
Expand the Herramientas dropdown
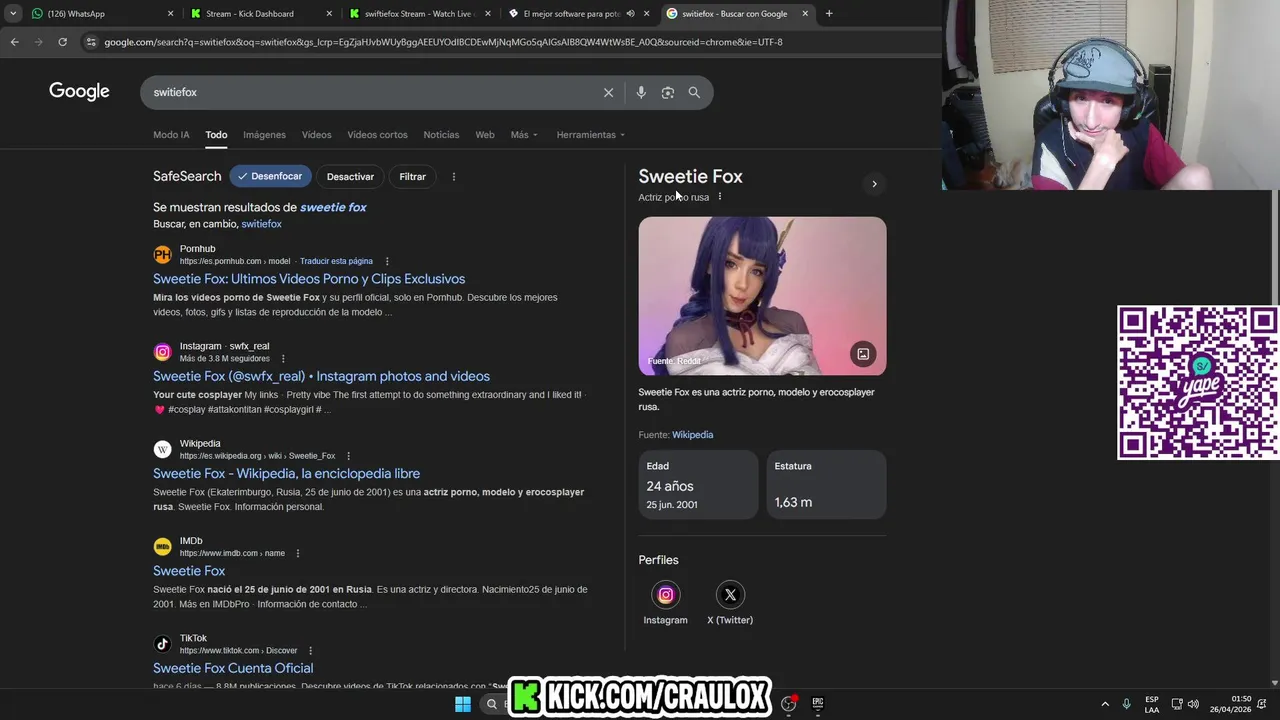590,135
